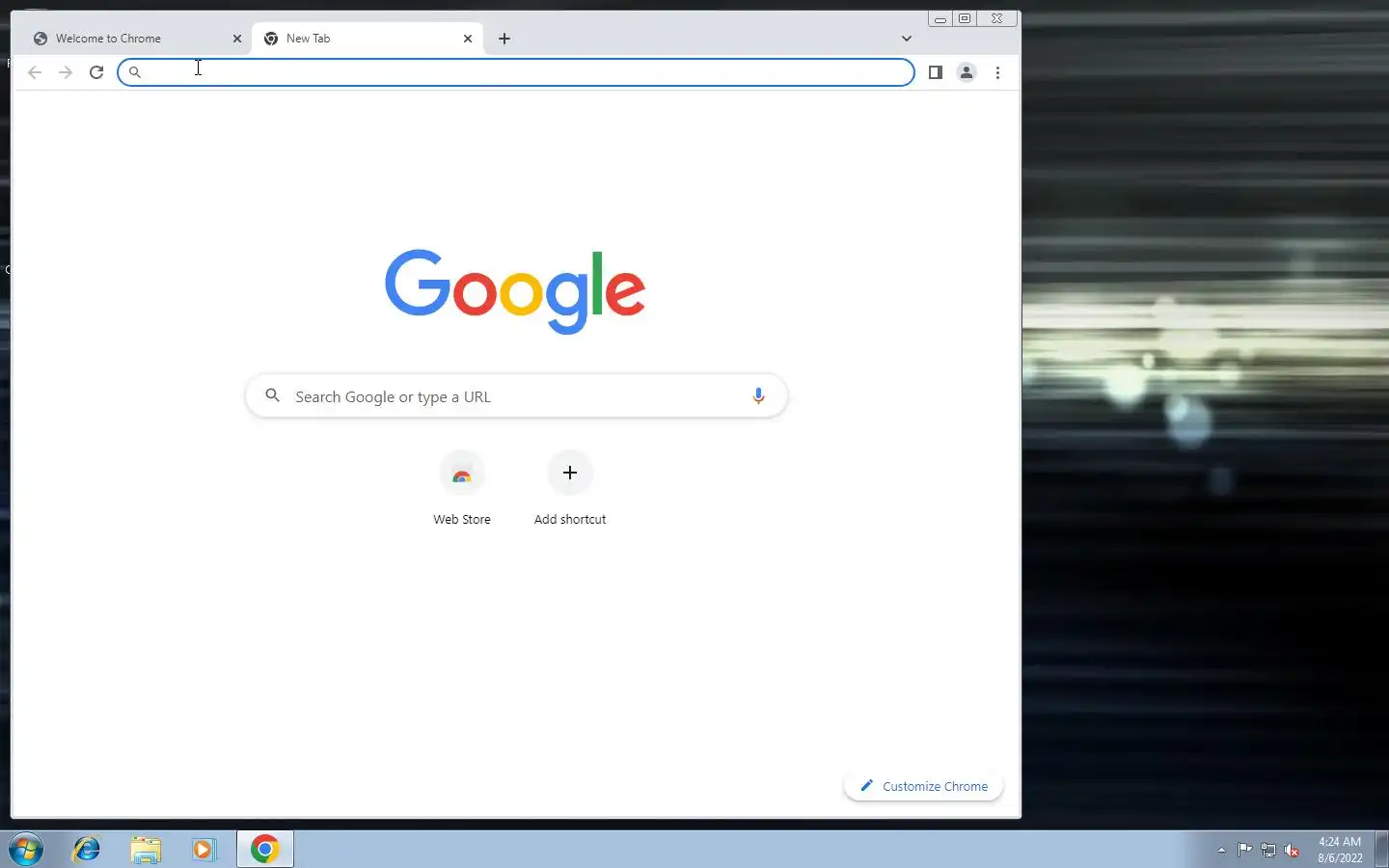Click the Add shortcut plus tile
The height and width of the screenshot is (868, 1389).
[570, 488]
